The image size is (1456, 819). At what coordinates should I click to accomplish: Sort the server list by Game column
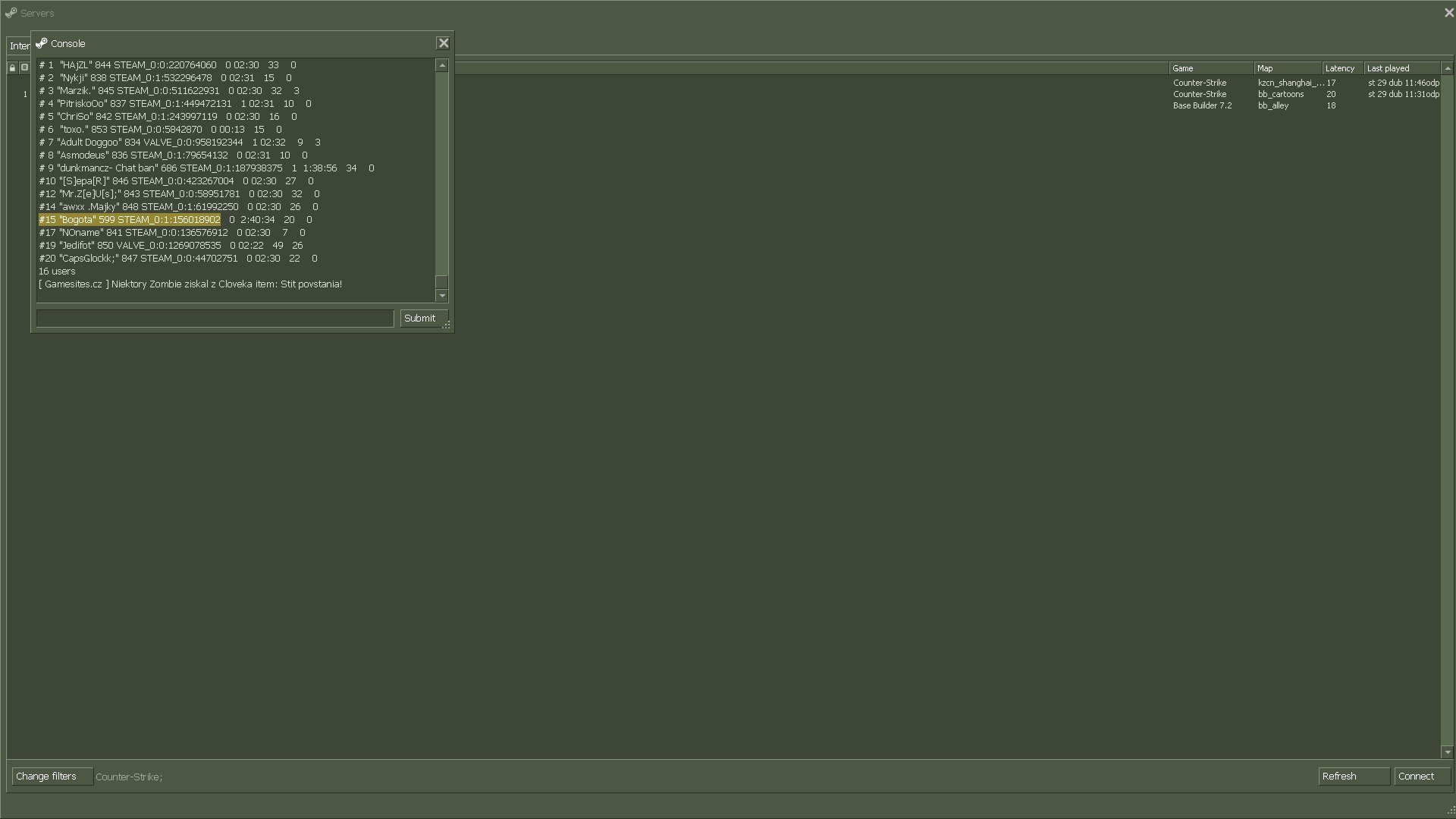click(1210, 68)
